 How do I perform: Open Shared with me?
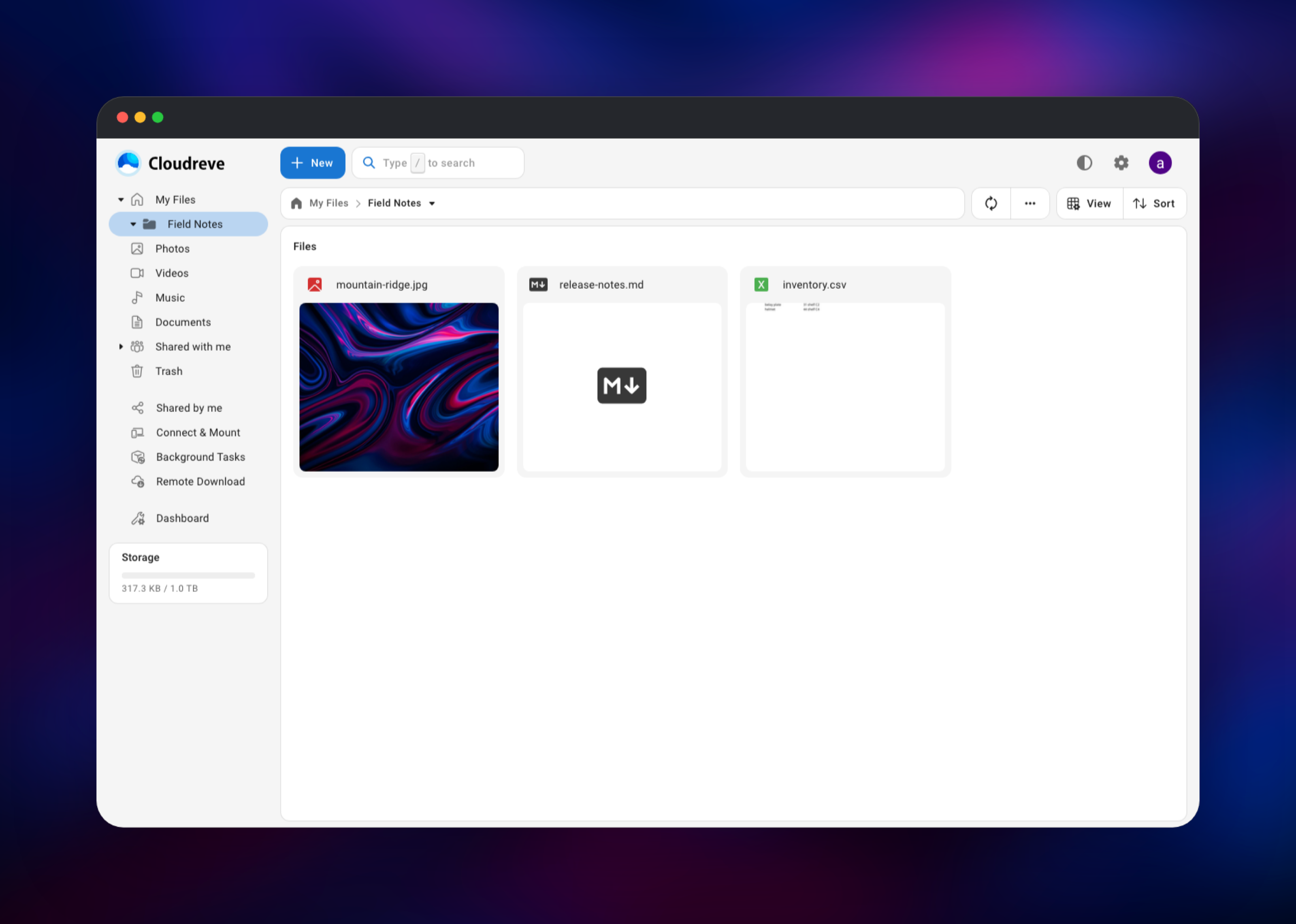(188, 347)
